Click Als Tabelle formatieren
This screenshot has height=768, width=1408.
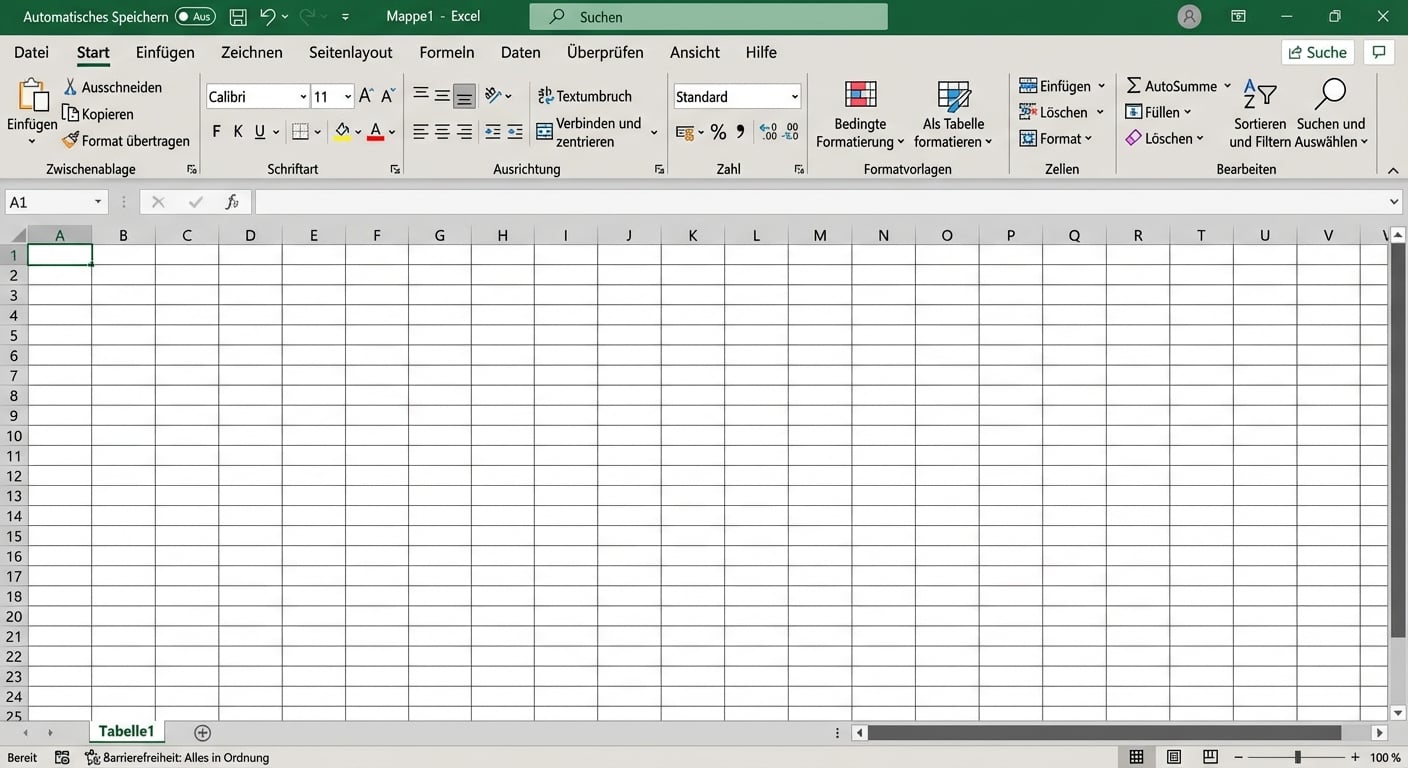(x=954, y=115)
